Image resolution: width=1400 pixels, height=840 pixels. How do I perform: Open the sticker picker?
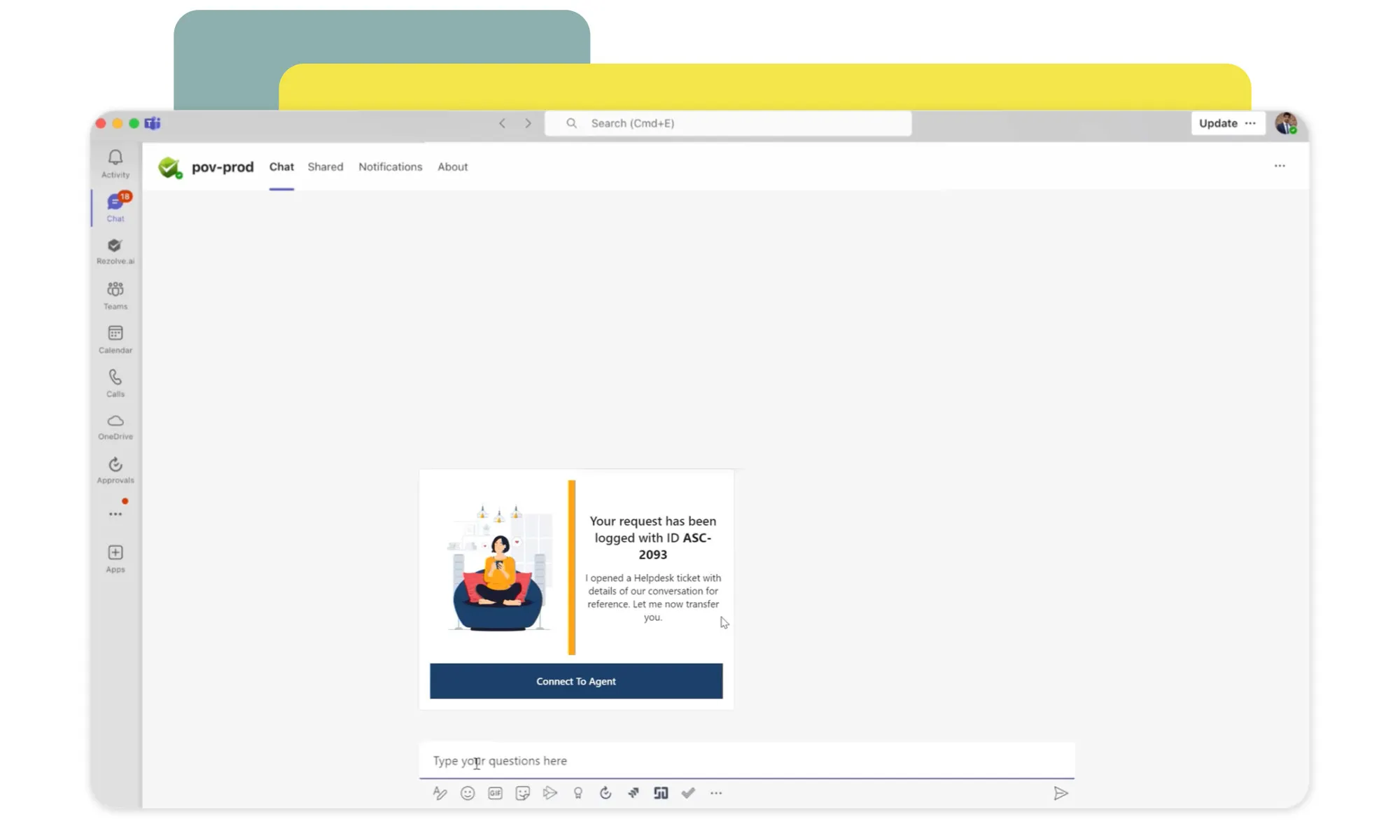pyautogui.click(x=522, y=793)
